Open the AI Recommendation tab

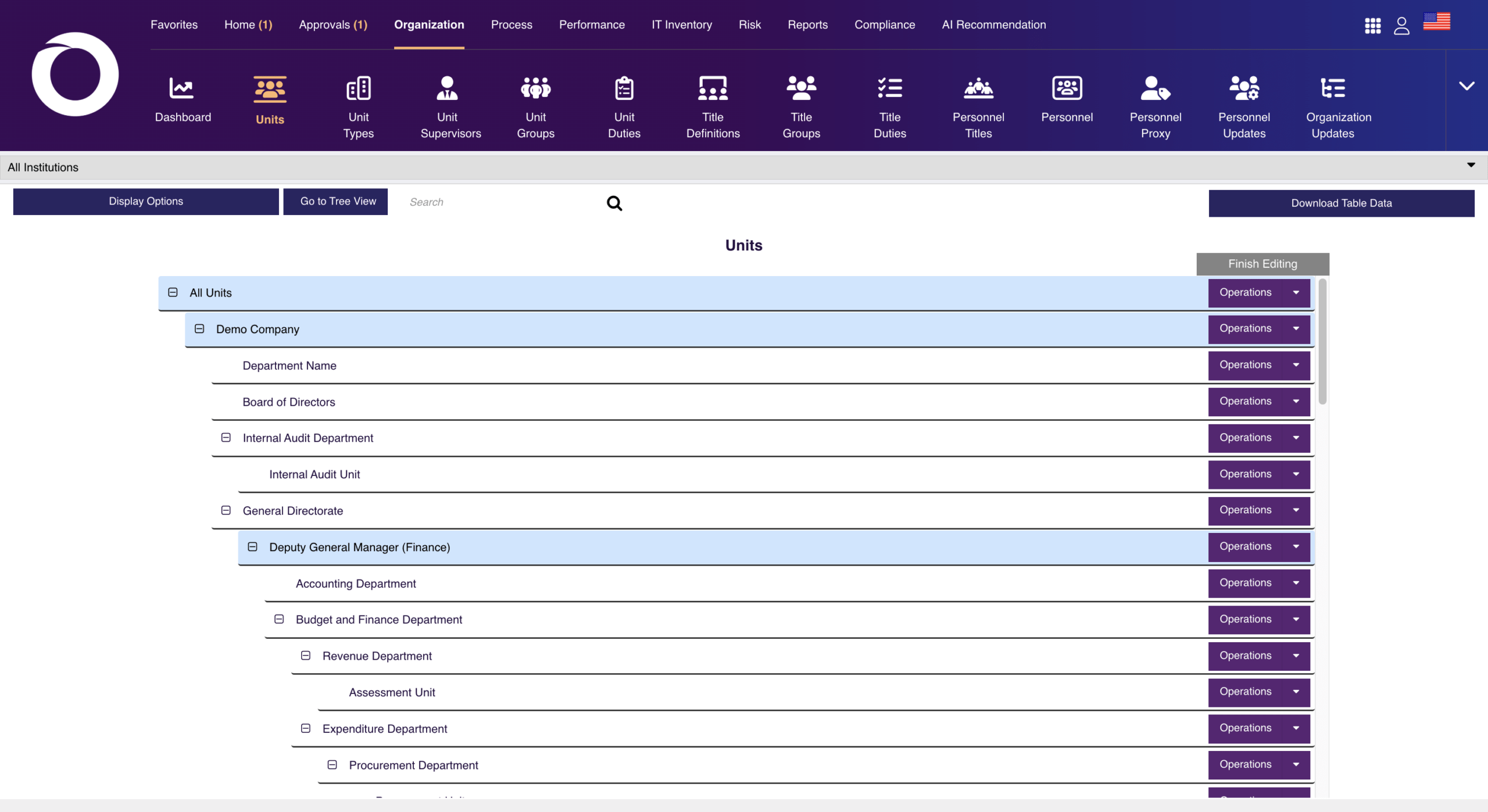pyautogui.click(x=994, y=24)
